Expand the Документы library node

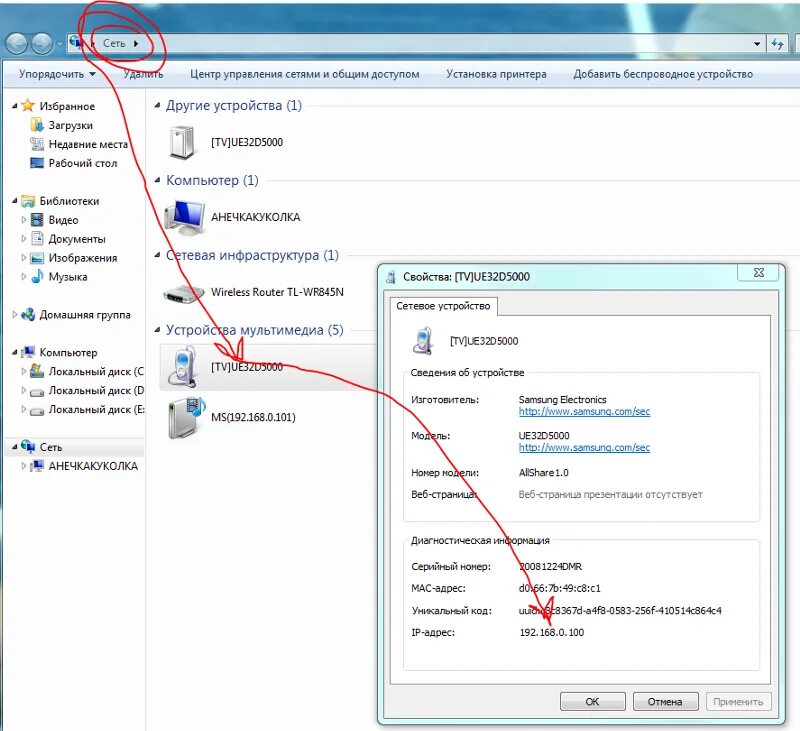[x=23, y=239]
